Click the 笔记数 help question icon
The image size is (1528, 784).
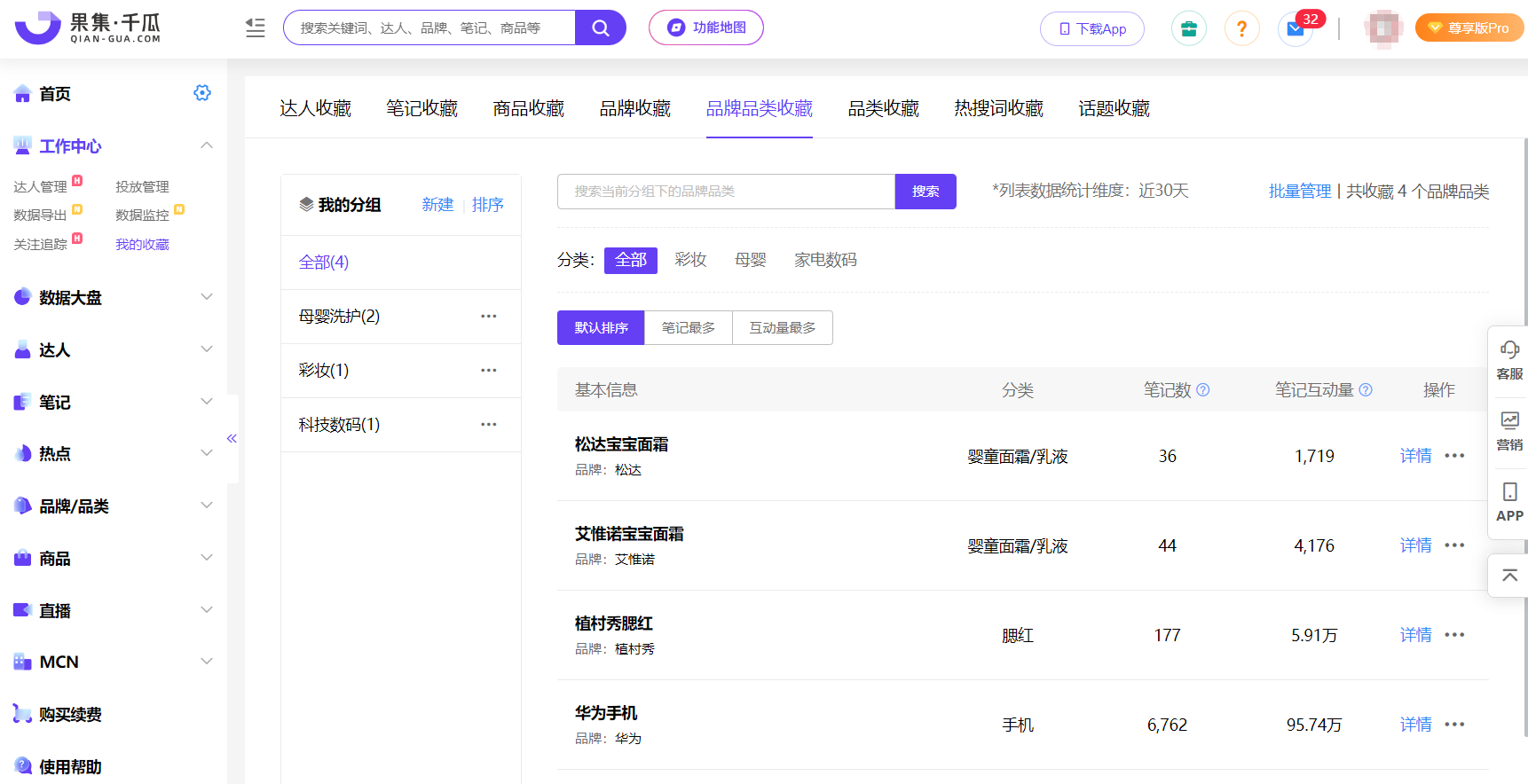(1203, 390)
